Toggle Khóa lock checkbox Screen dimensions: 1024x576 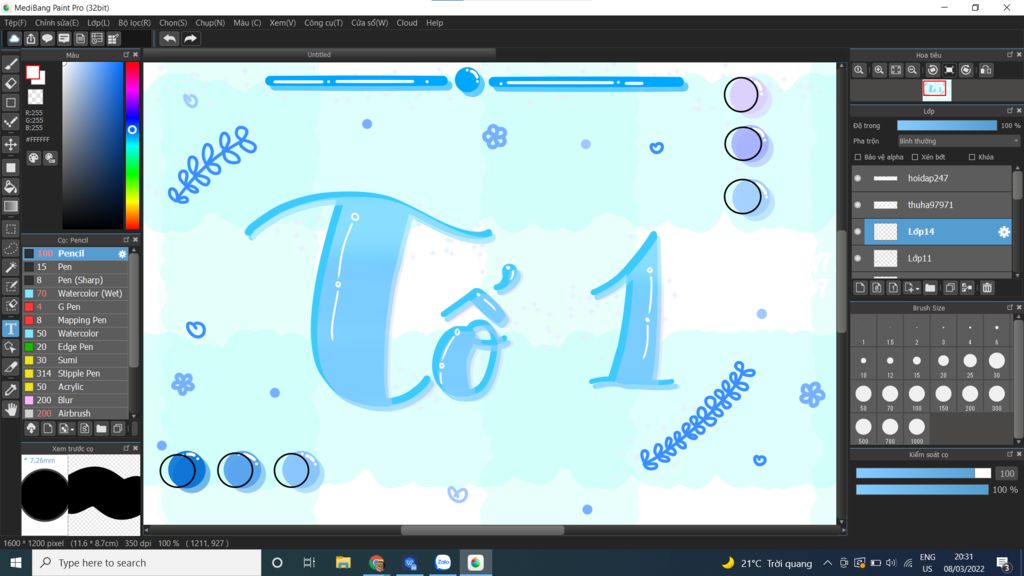[972, 157]
